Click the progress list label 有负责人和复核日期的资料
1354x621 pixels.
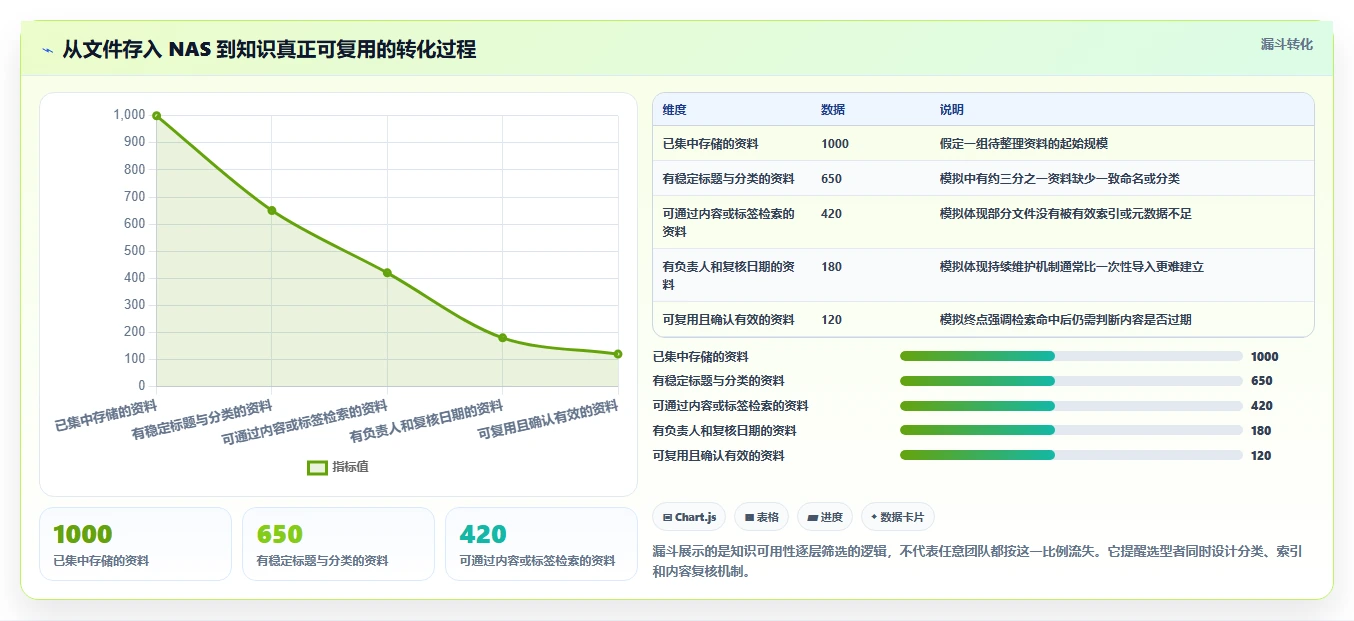tap(724, 431)
